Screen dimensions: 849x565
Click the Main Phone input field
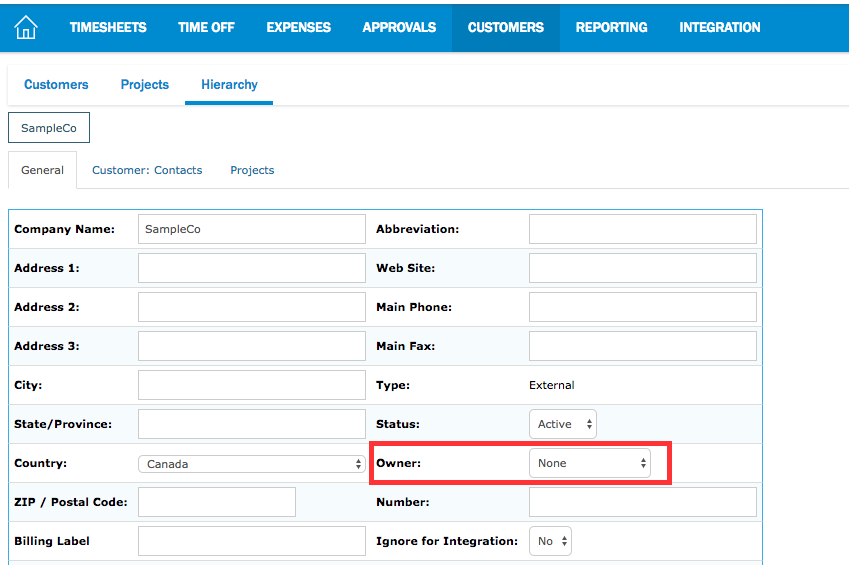point(643,307)
